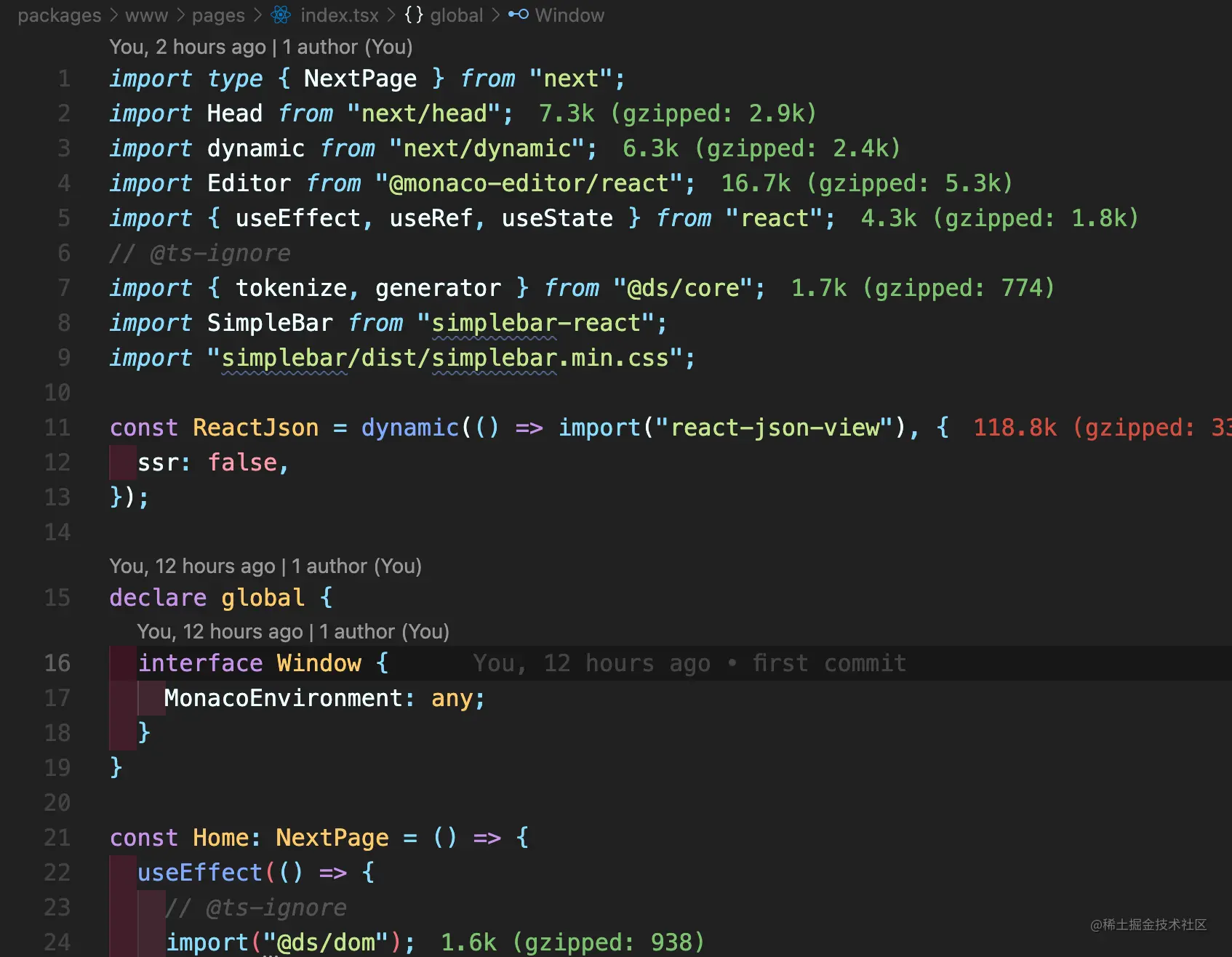Open the packages breadcrumb folder
The width and height of the screenshot is (1232, 957).
(x=59, y=15)
